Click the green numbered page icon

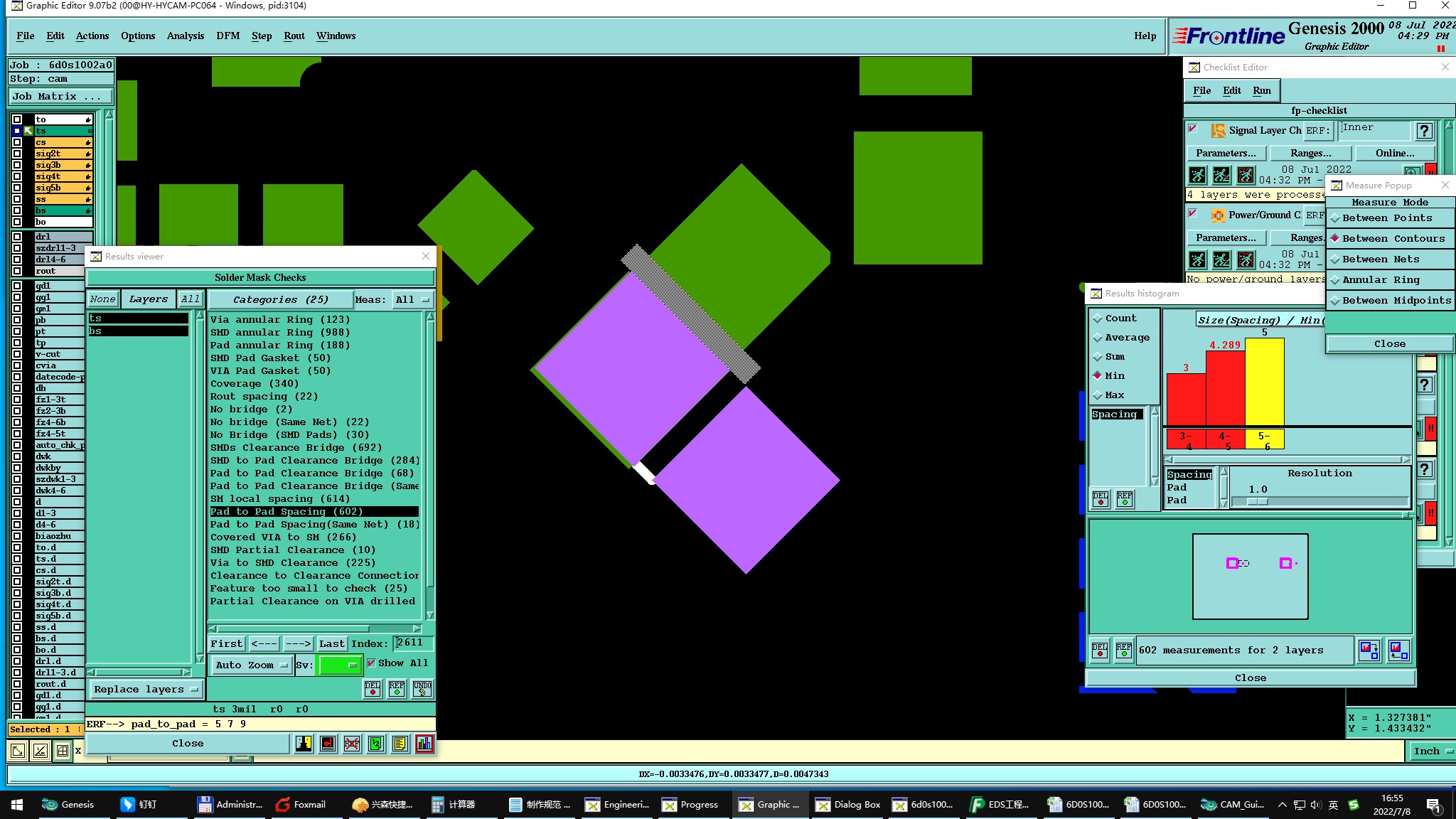click(376, 744)
